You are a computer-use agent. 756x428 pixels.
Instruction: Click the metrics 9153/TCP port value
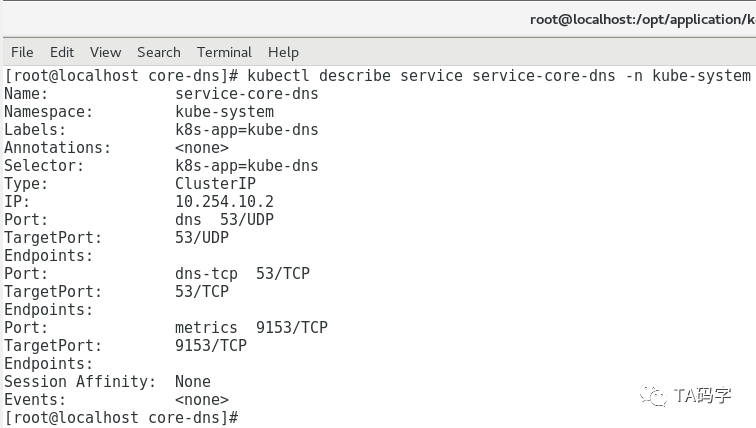251,328
